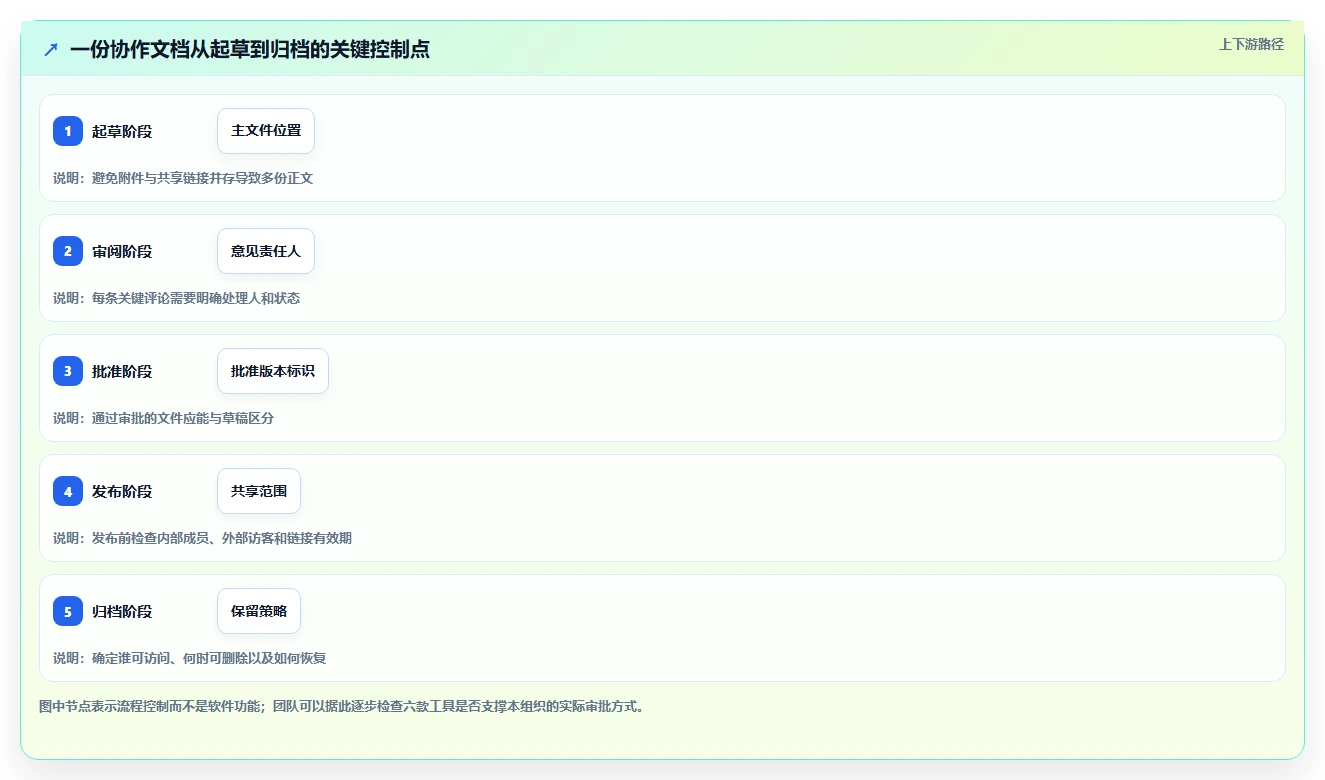Click the 批准阶段 stage label

122,372
